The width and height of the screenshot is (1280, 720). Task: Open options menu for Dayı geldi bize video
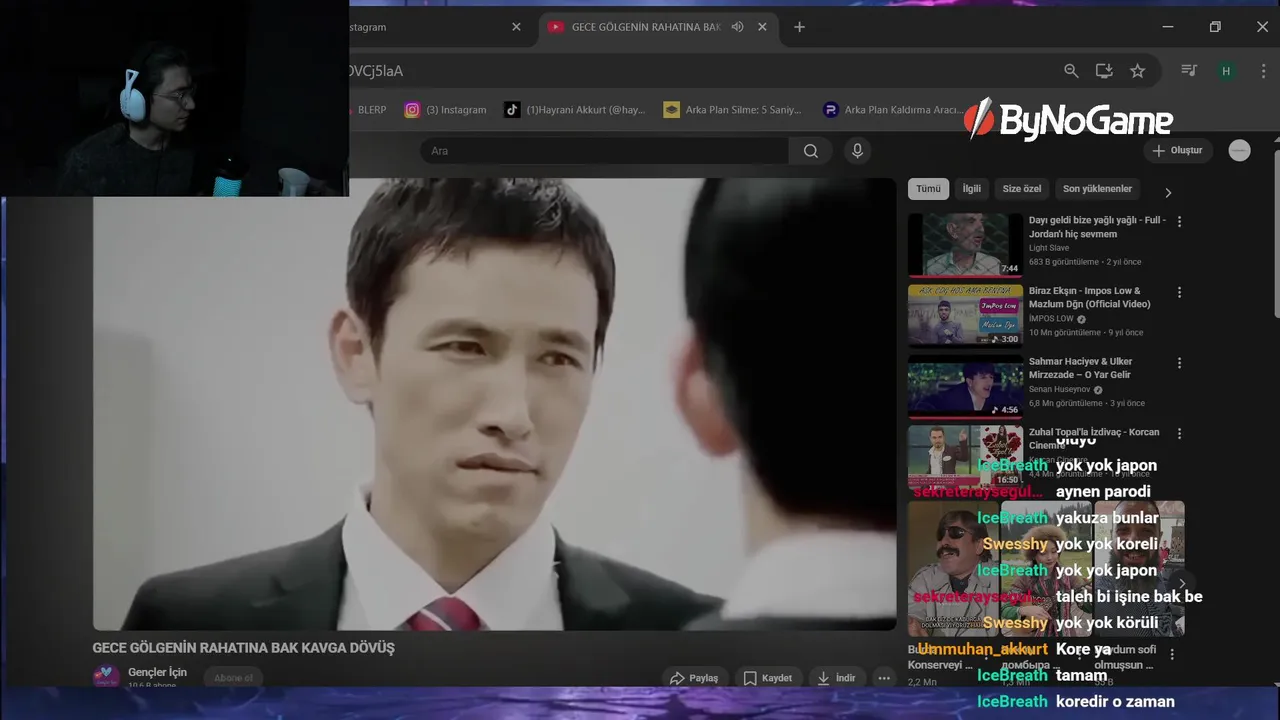pyautogui.click(x=1179, y=222)
